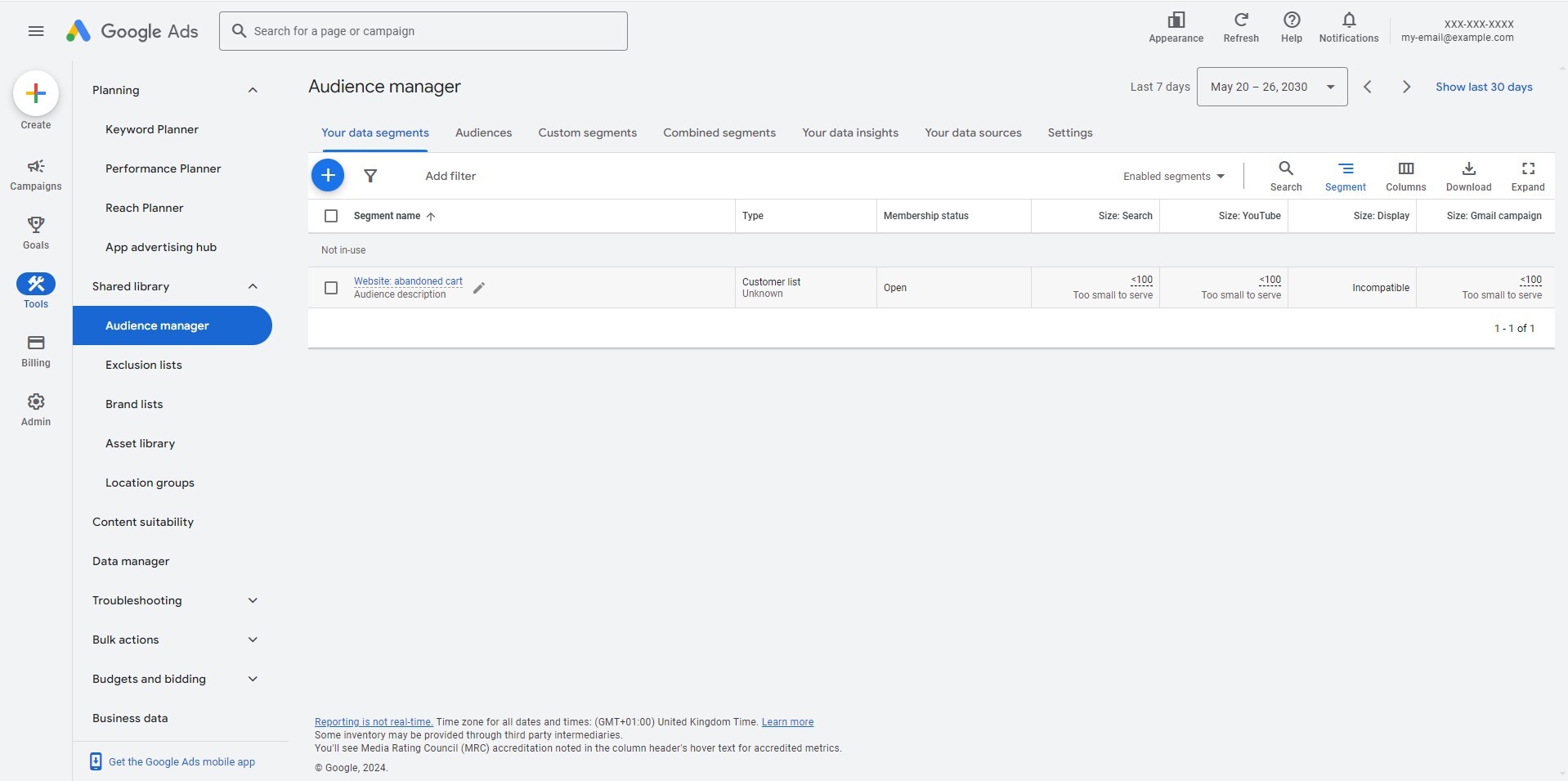The width and height of the screenshot is (1568, 781).
Task: Open the Enabled segments dropdown
Action: pos(1172,176)
